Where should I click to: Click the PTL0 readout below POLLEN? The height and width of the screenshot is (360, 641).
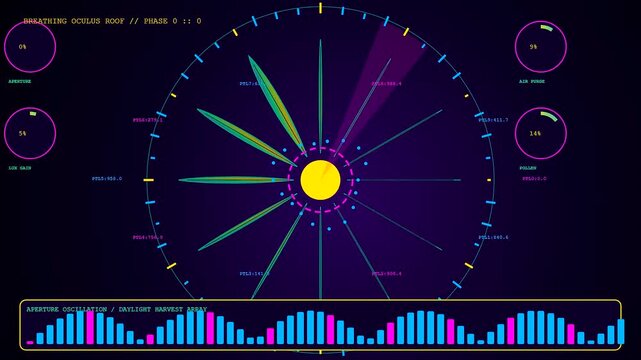pos(534,179)
